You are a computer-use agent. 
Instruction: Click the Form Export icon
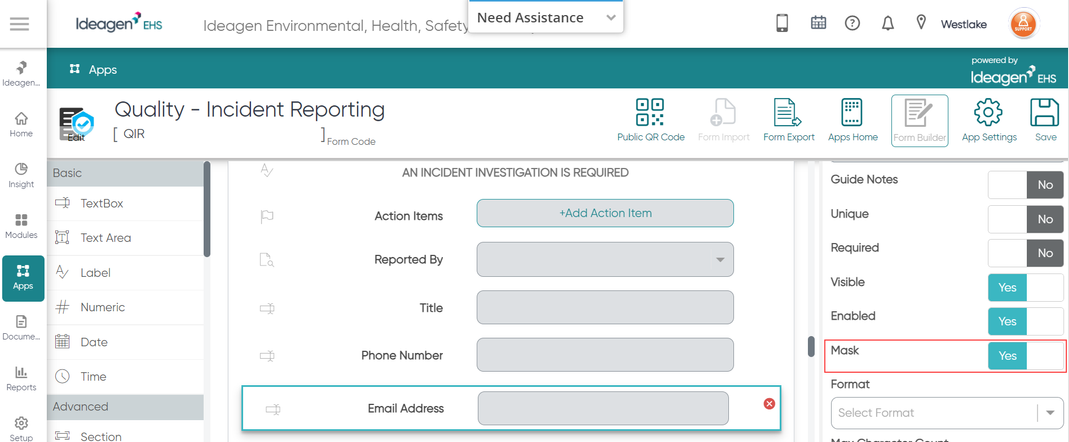point(788,120)
